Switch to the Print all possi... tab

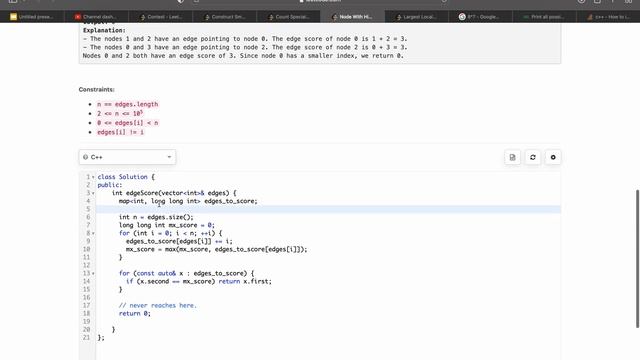pyautogui.click(x=545, y=17)
